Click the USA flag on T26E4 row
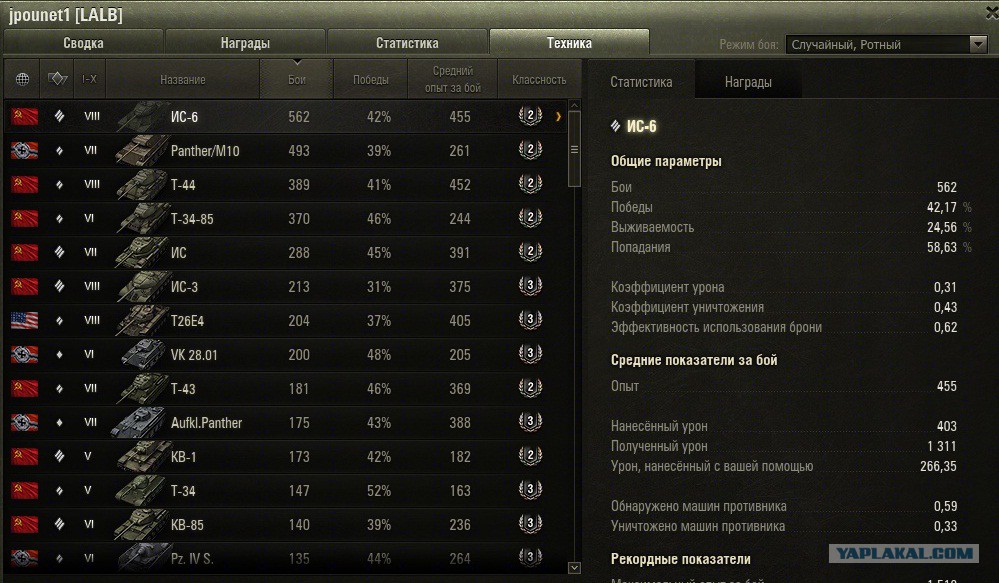This screenshot has height=583, width=999. pyautogui.click(x=24, y=321)
